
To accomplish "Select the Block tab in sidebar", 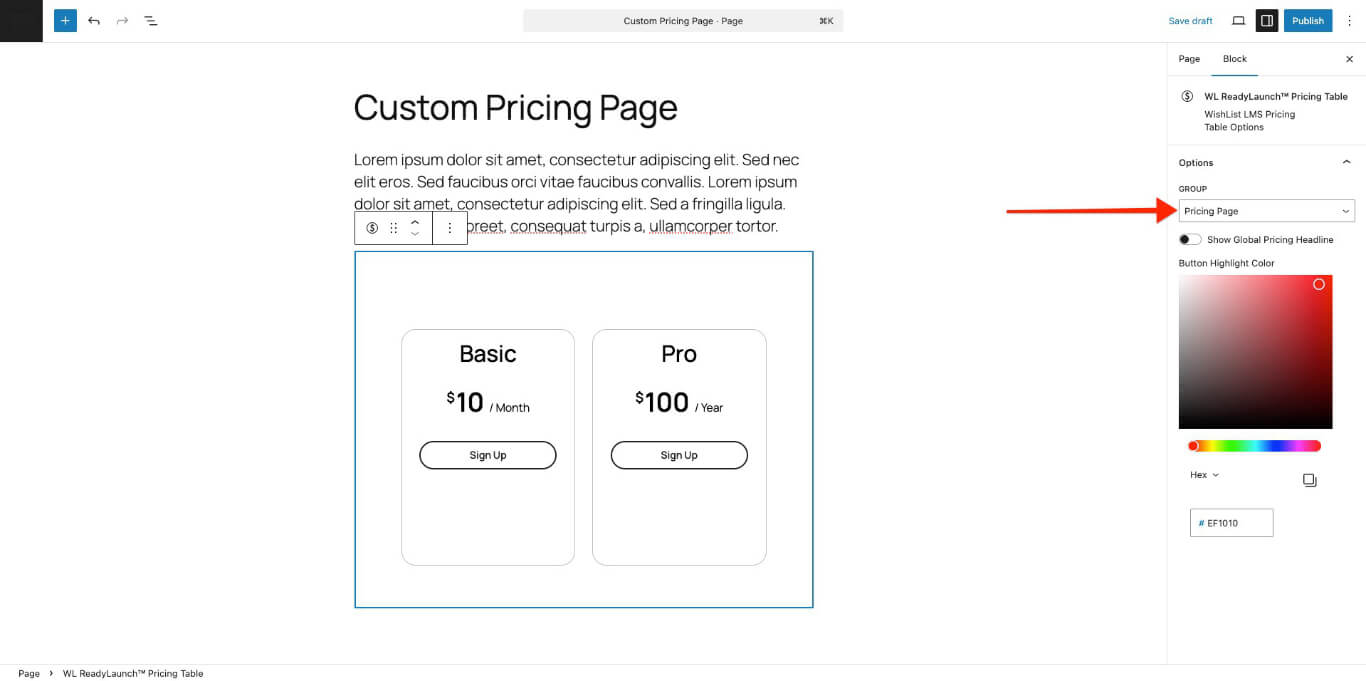I will [x=1235, y=59].
